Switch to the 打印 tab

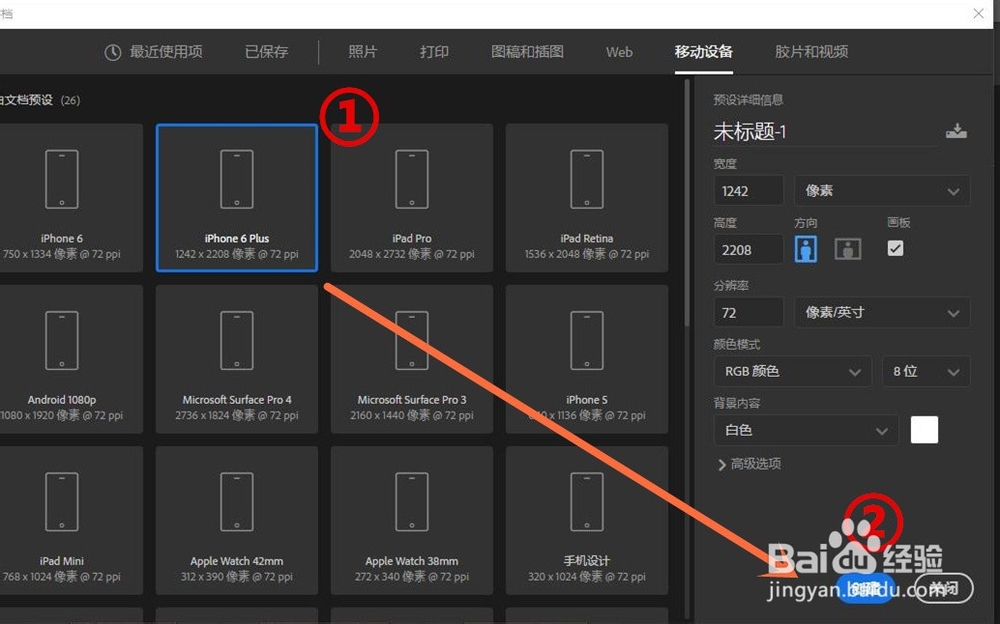click(x=434, y=52)
